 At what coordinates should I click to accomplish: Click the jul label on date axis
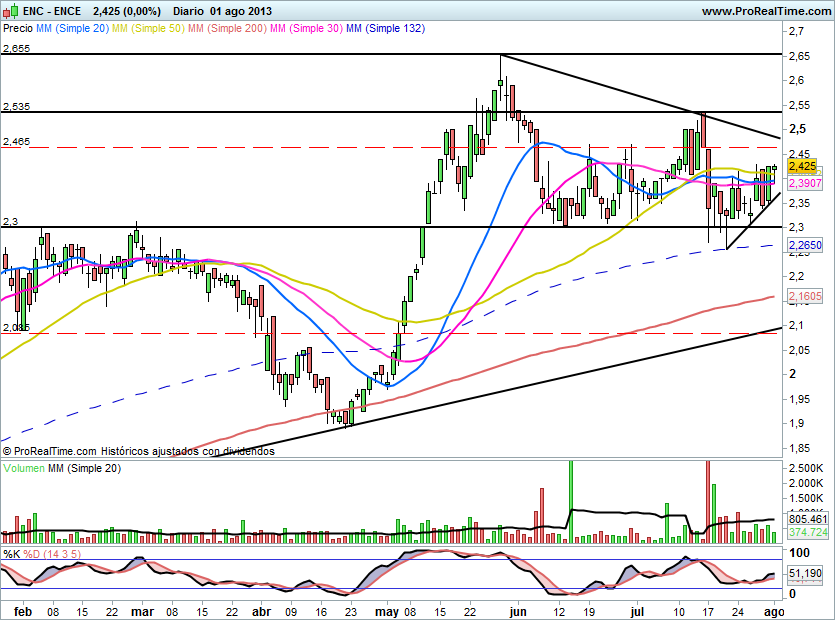(637, 611)
